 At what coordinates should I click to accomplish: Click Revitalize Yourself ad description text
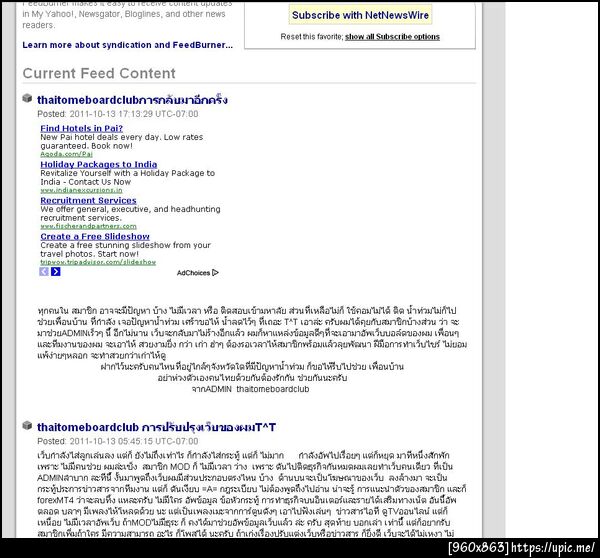[127, 177]
